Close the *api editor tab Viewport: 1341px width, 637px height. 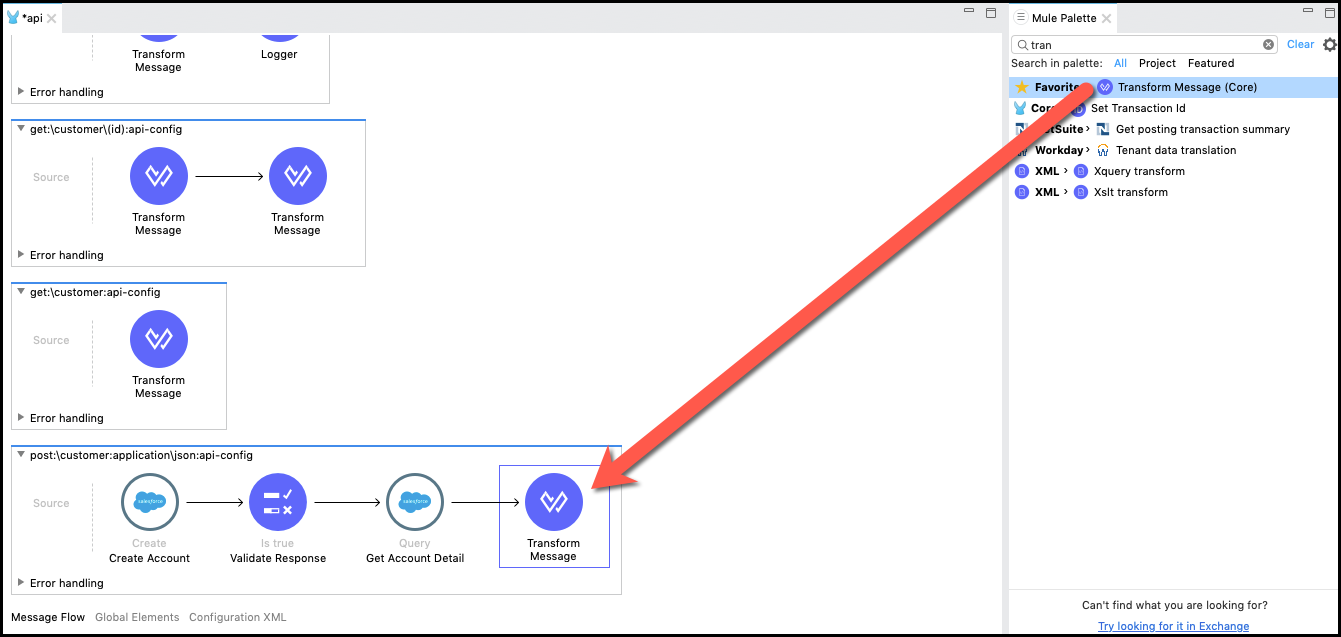click(x=51, y=18)
